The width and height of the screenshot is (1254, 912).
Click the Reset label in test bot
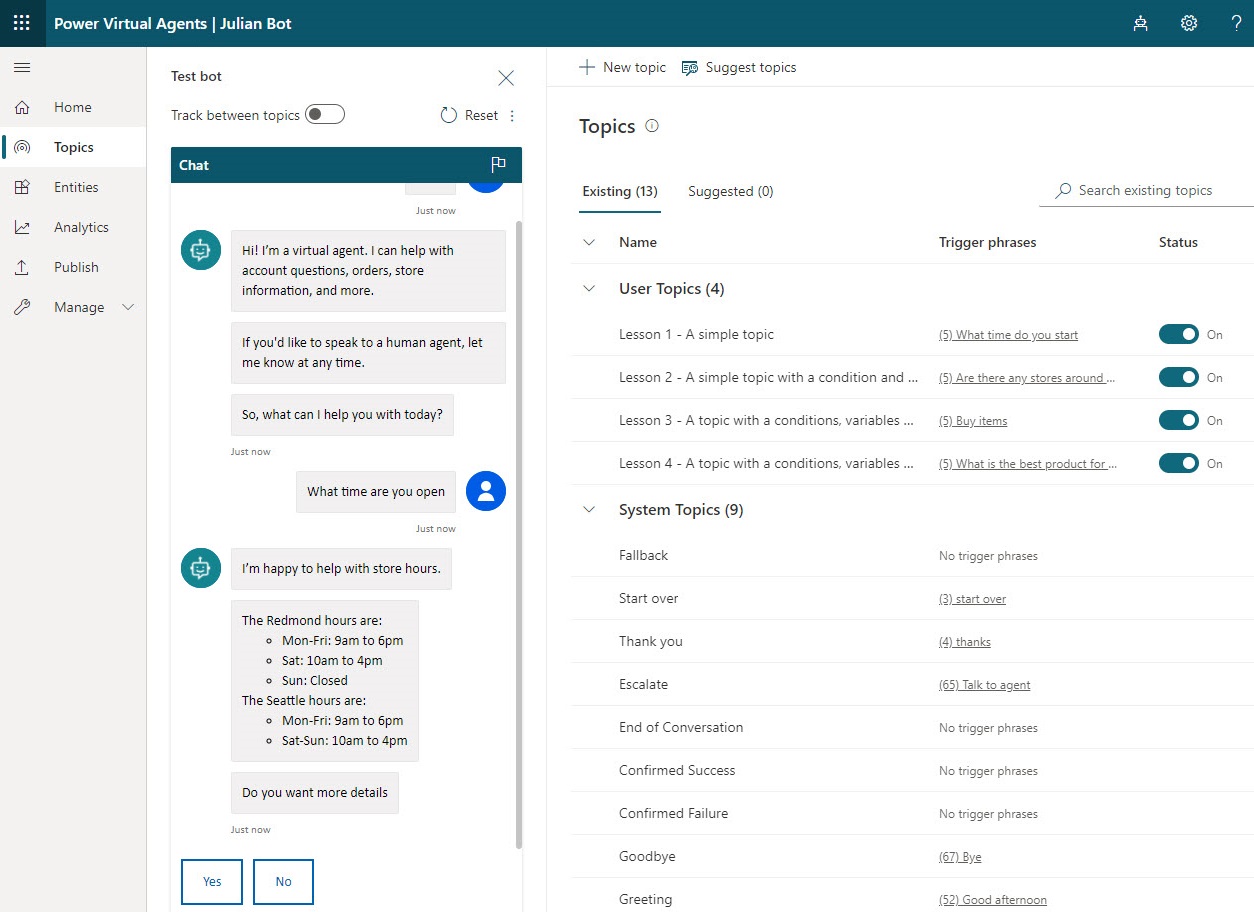pos(481,116)
